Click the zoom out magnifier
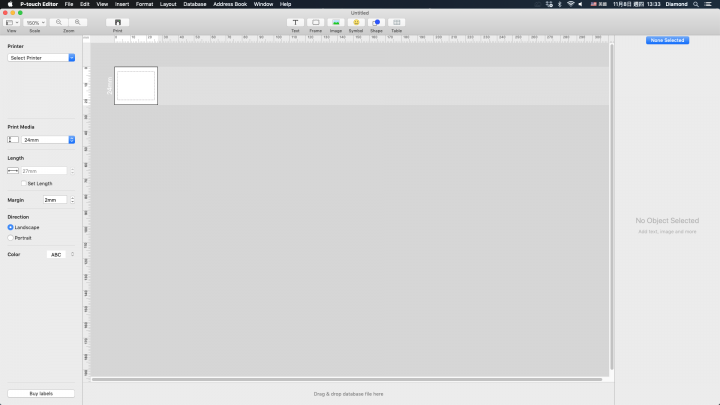720x405 pixels. [x=59, y=22]
